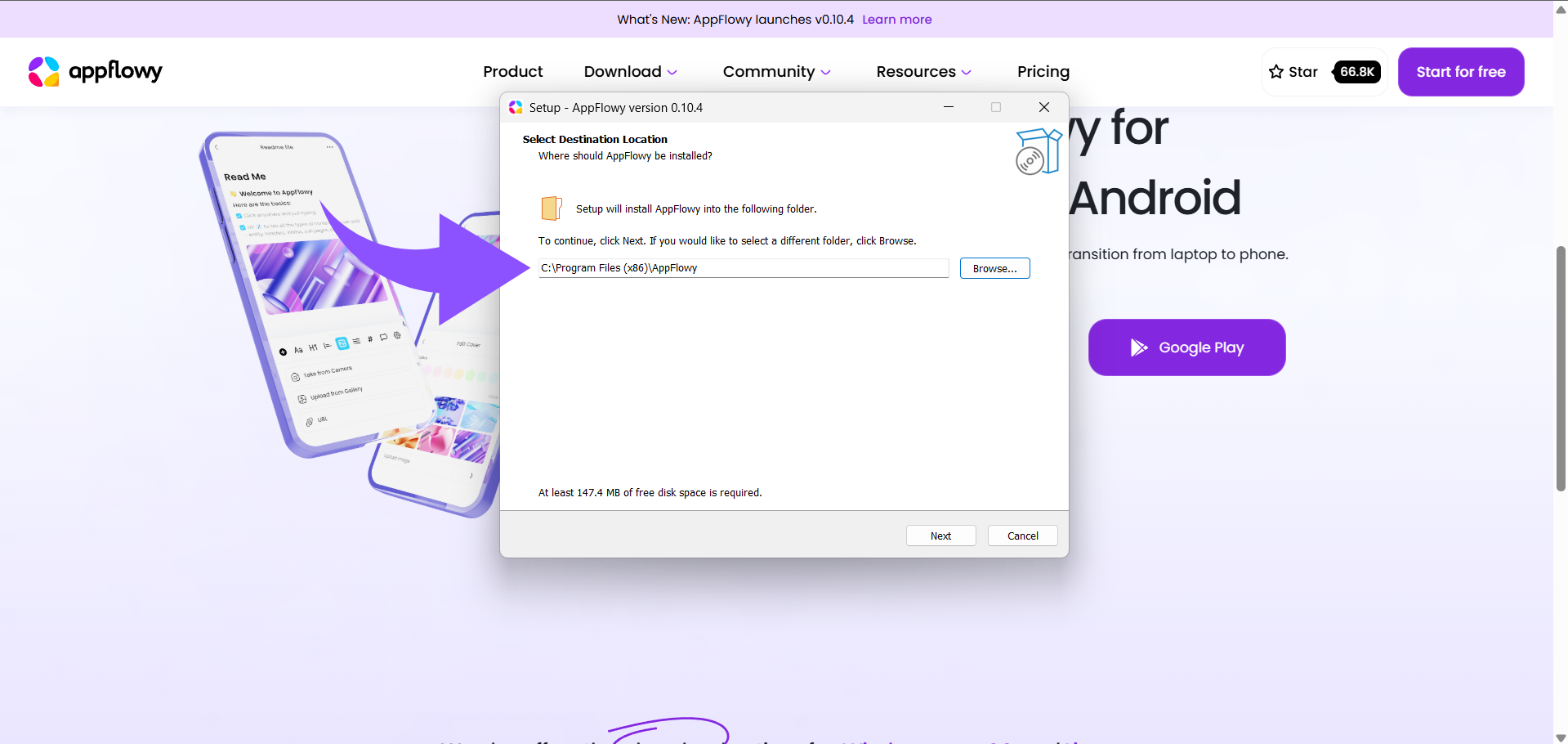The height and width of the screenshot is (744, 1568).
Task: Click the Google Play button
Action: point(1186,347)
